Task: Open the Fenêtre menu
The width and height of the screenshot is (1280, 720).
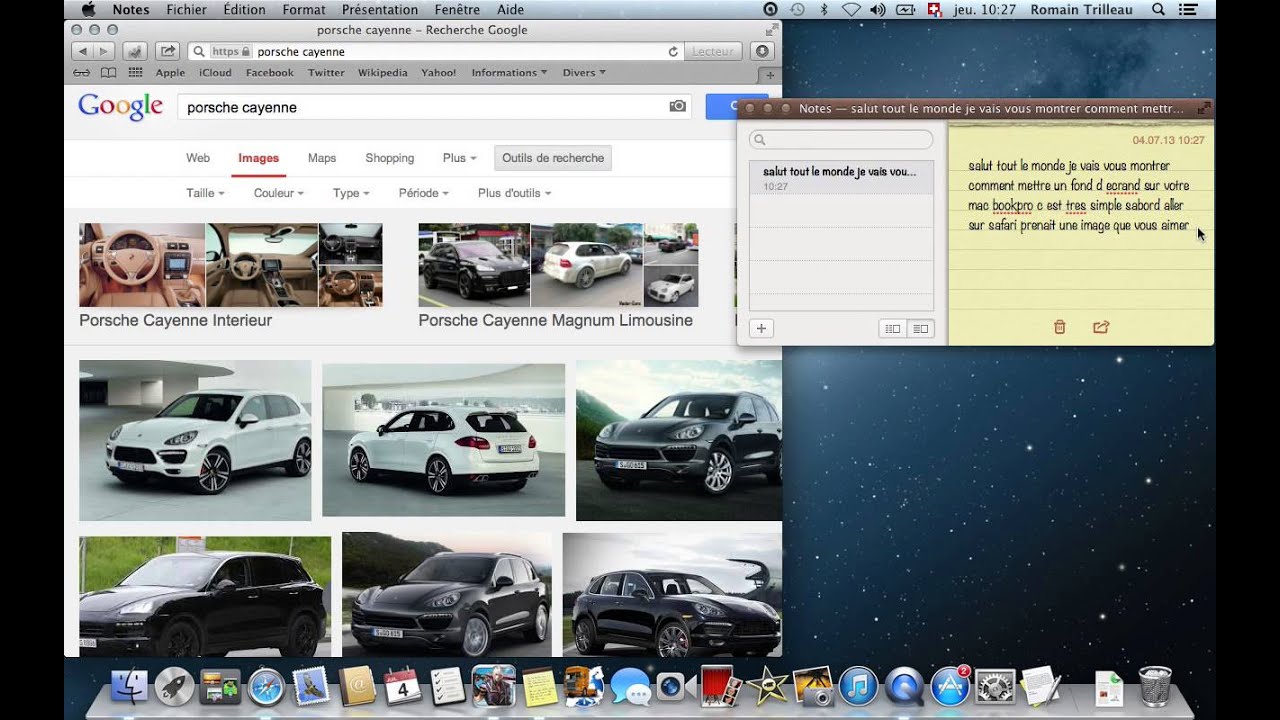Action: point(457,9)
